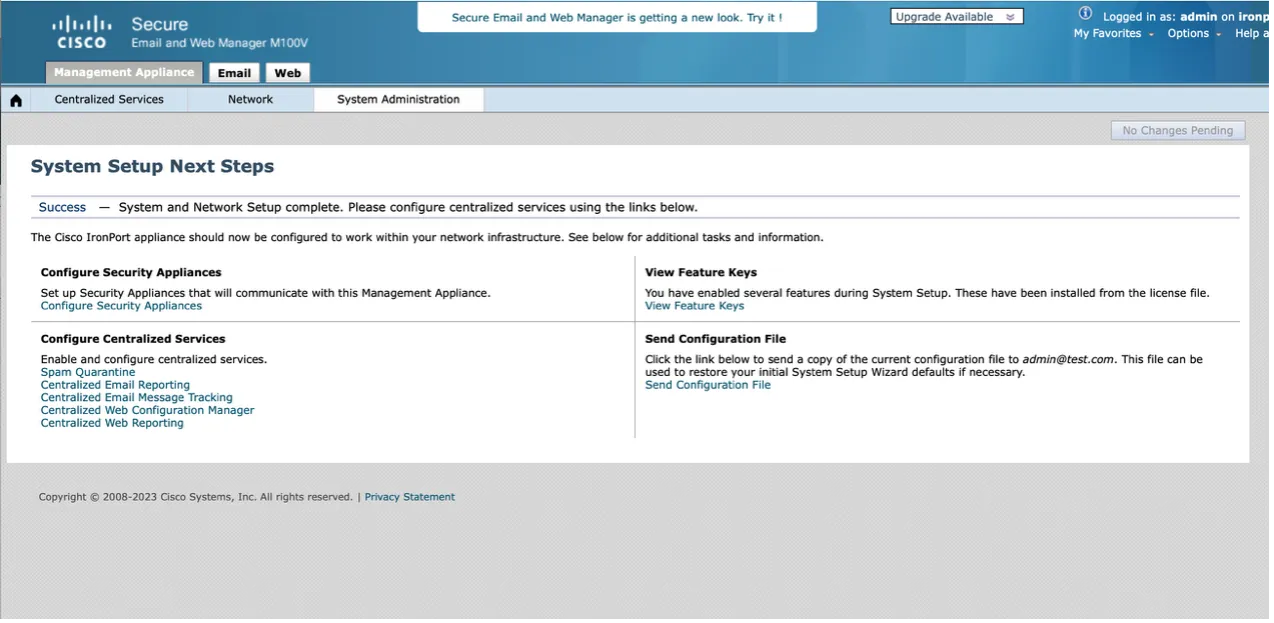The height and width of the screenshot is (623, 1274).
Task: Open the System Administration menu
Action: point(398,100)
